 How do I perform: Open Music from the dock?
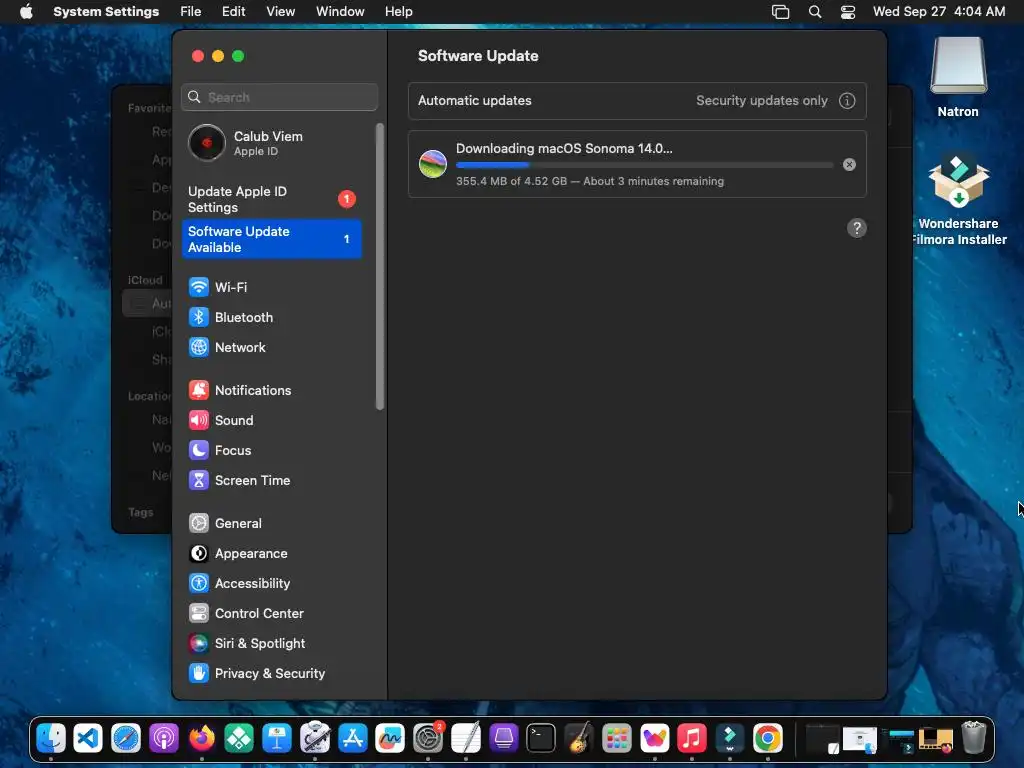click(x=692, y=739)
